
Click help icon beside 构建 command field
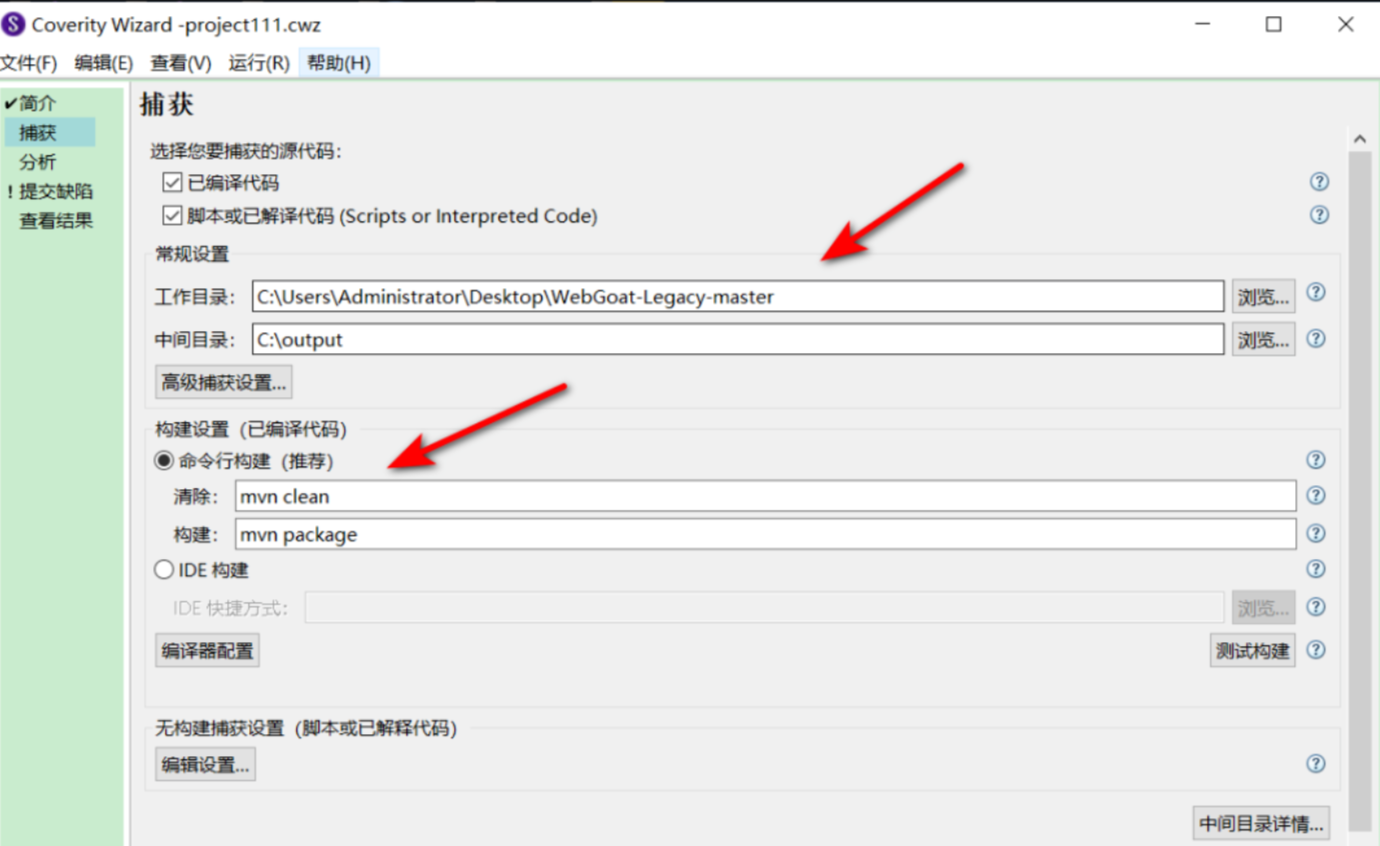coord(1316,534)
